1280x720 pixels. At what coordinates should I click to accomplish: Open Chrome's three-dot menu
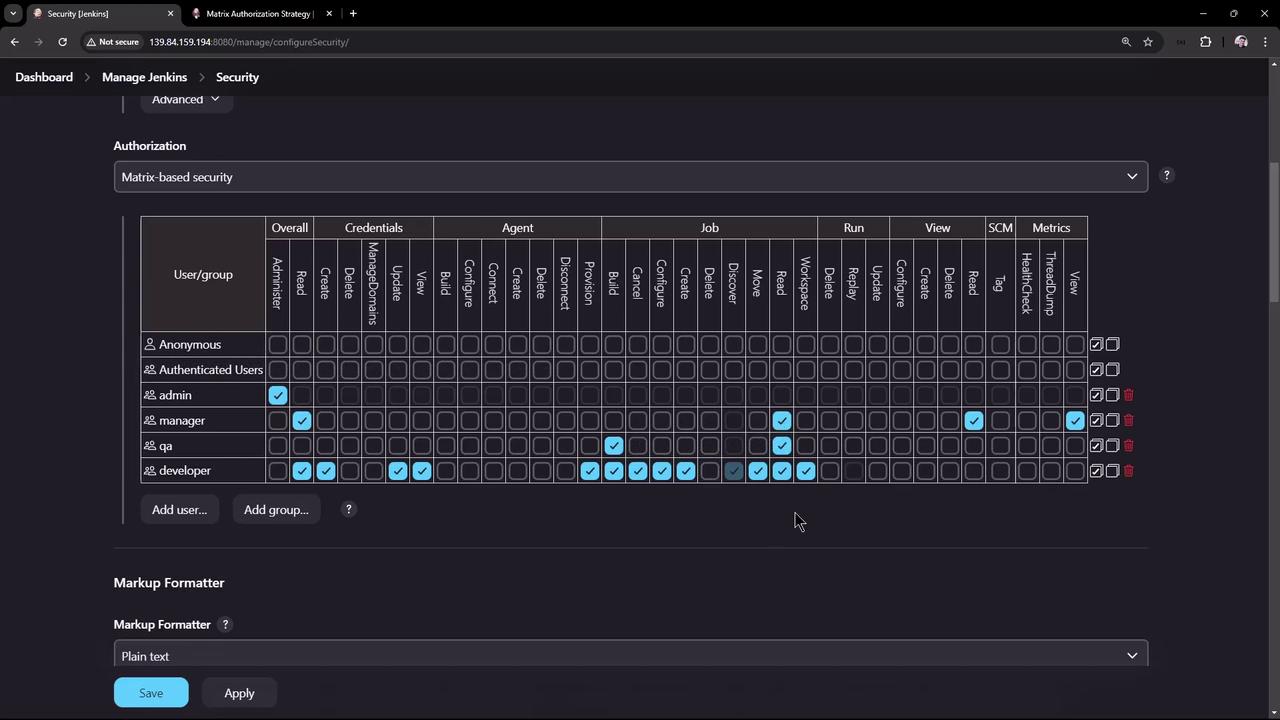click(1265, 42)
